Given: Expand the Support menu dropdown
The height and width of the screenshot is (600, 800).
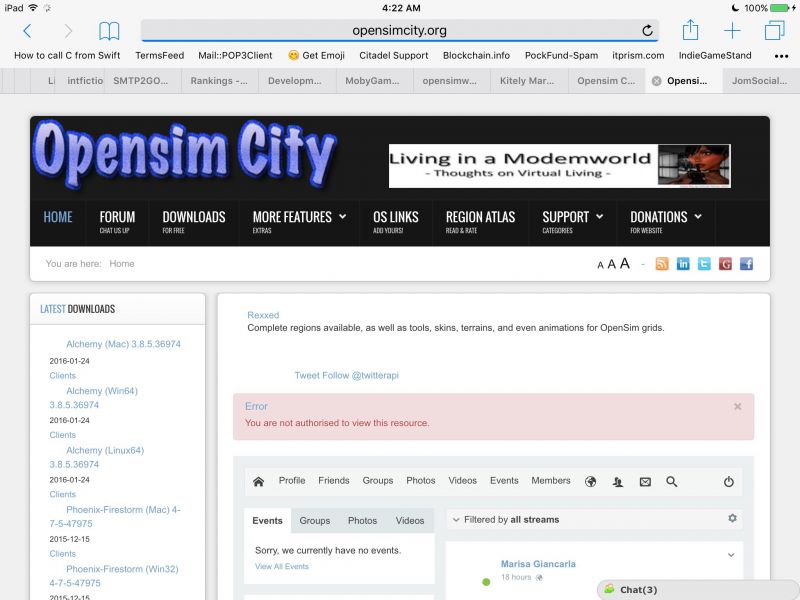Looking at the screenshot, I should (x=572, y=222).
